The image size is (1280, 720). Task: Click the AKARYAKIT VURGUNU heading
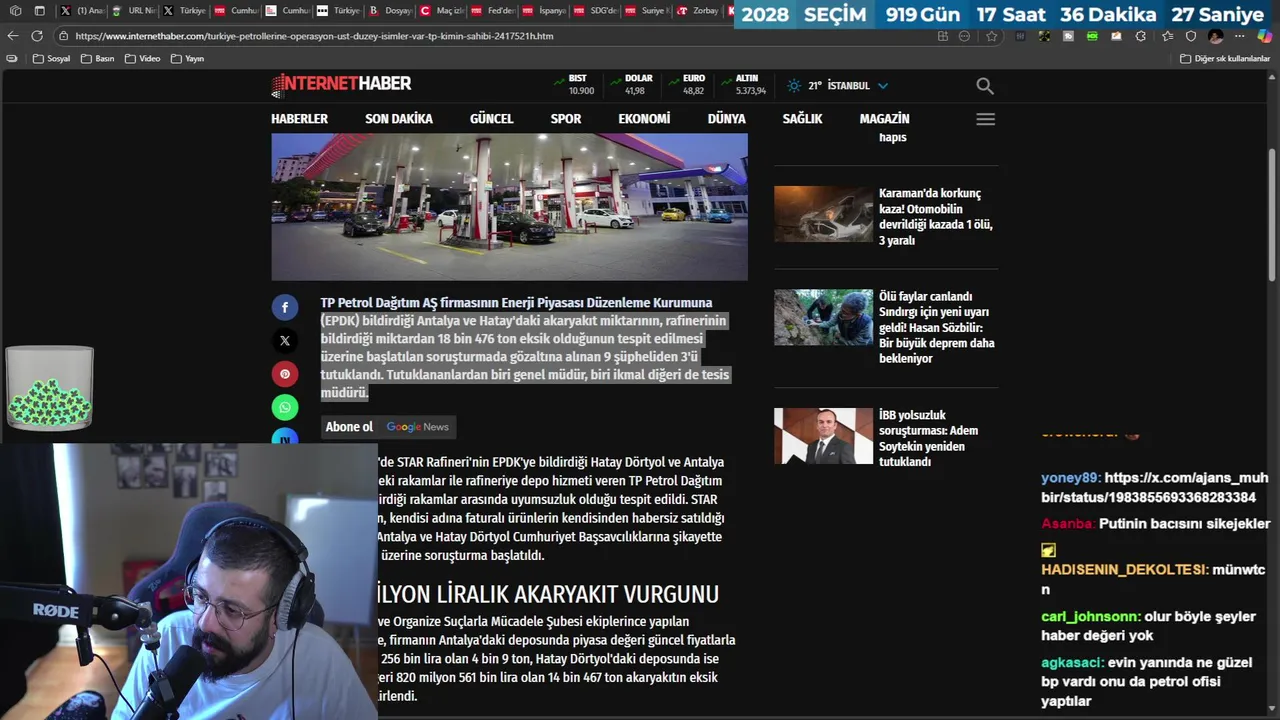(x=548, y=594)
